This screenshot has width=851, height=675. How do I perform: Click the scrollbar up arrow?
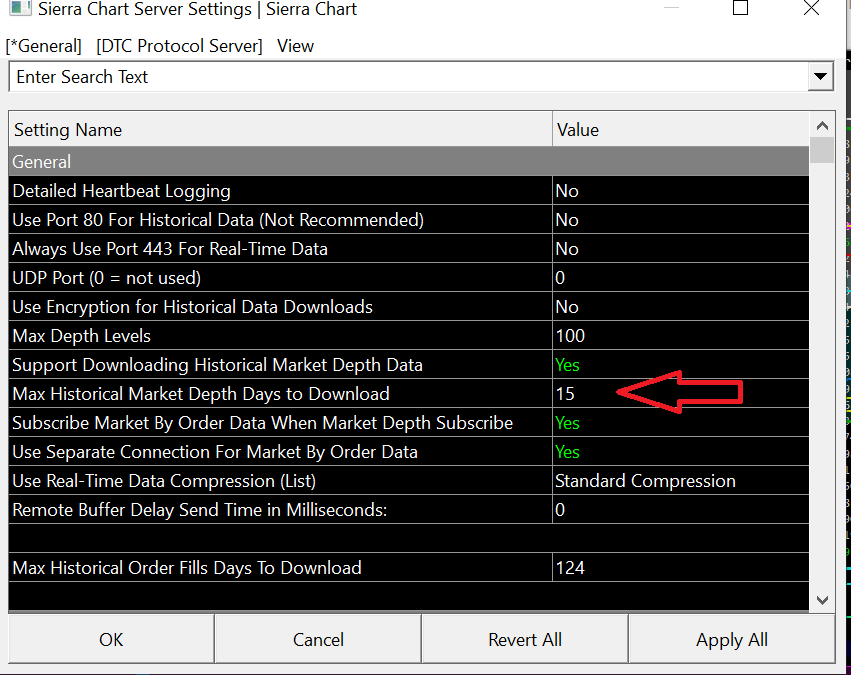822,126
